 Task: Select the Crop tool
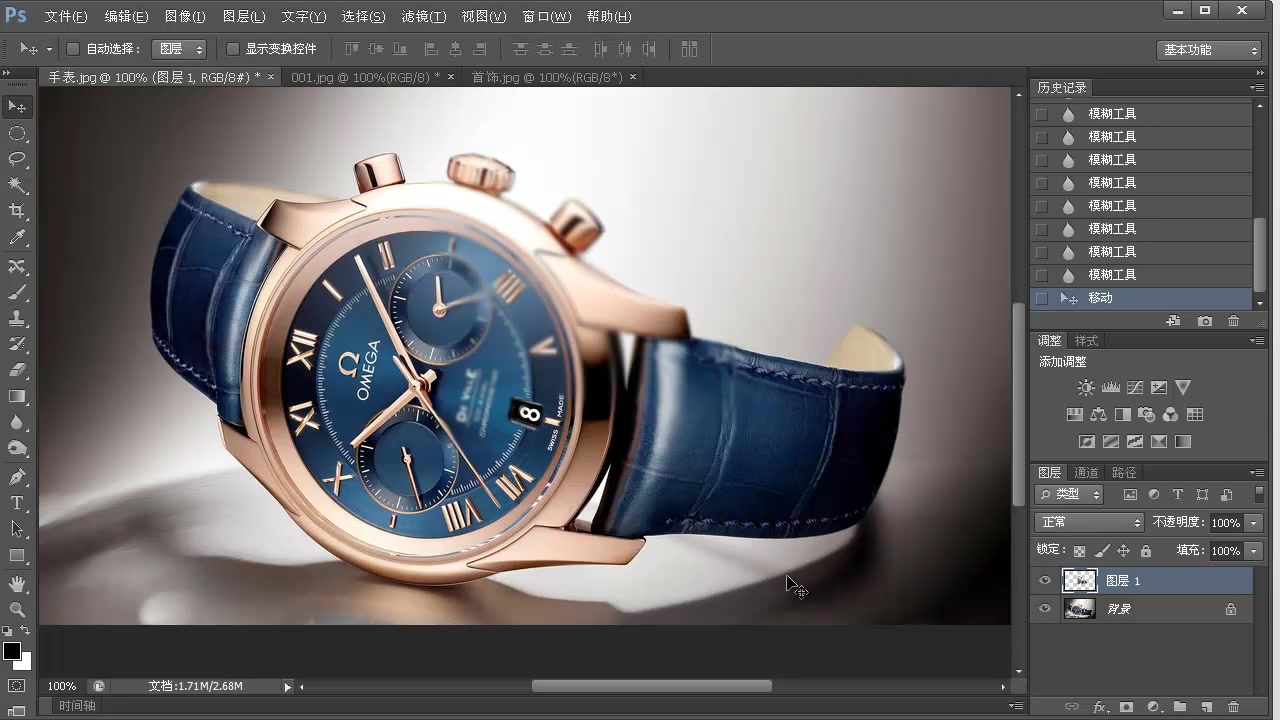coord(17,211)
